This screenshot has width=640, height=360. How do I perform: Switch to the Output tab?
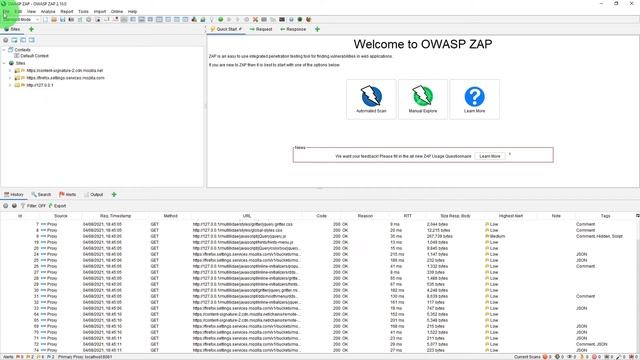point(93,195)
